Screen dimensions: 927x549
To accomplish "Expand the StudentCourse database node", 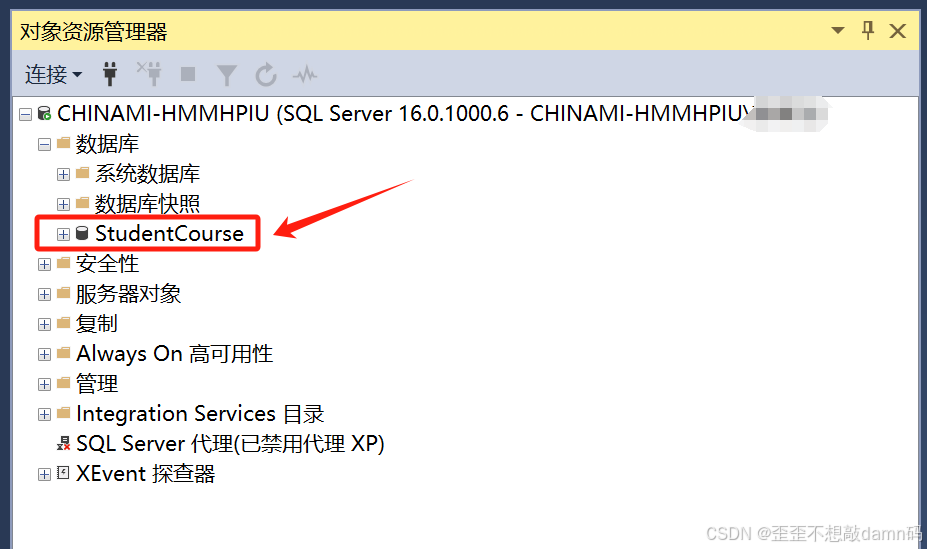I will point(63,235).
